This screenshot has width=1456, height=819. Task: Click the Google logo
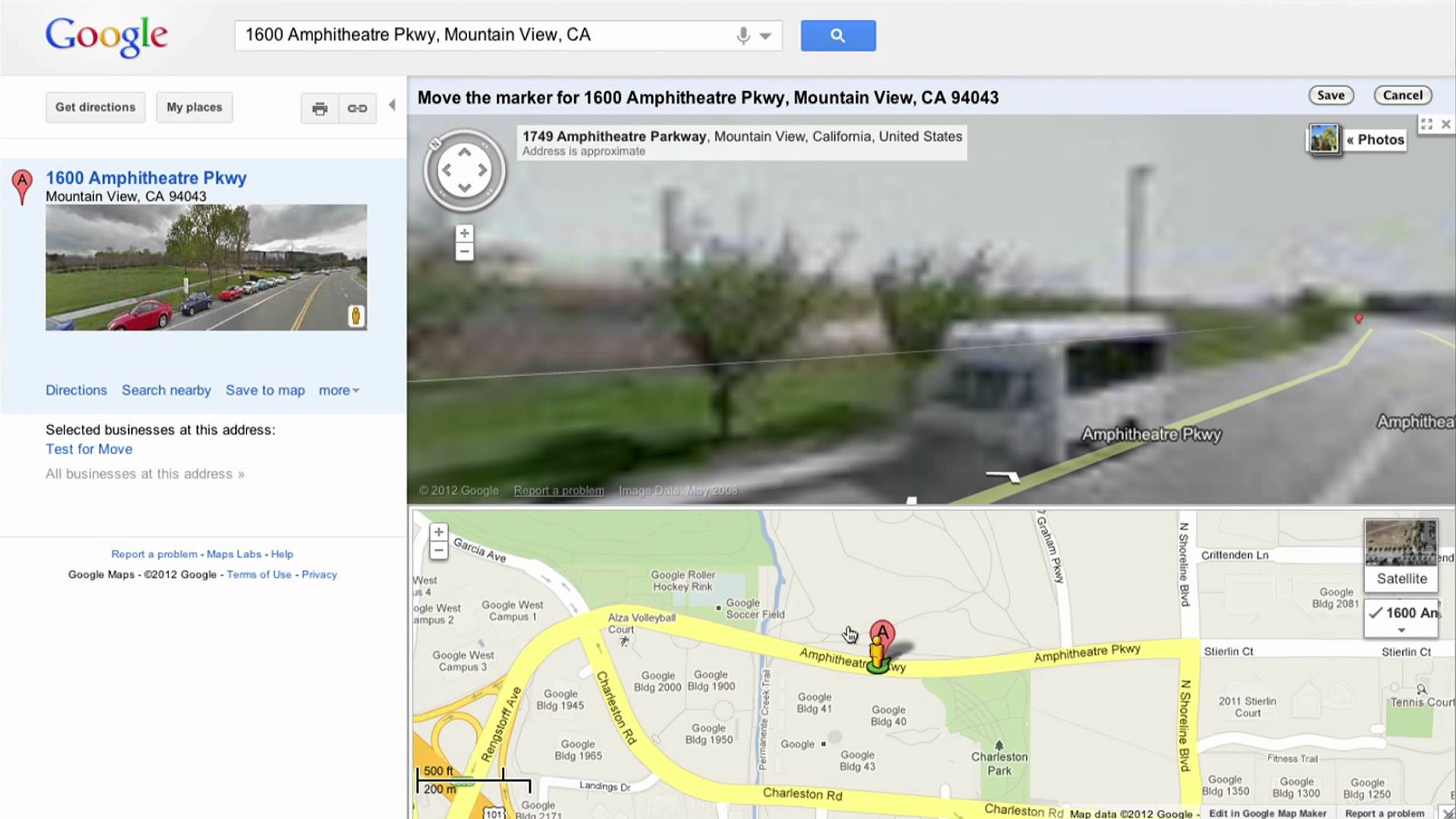pos(106,36)
